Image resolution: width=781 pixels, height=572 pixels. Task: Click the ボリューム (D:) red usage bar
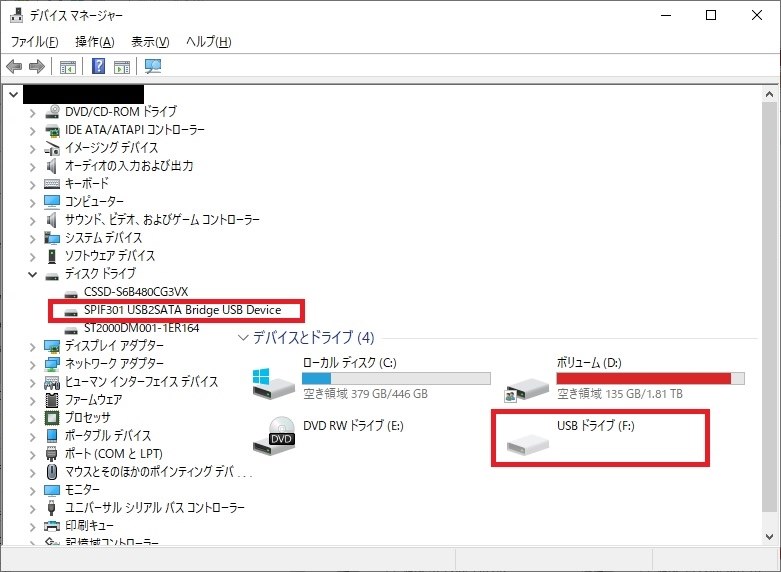pyautogui.click(x=651, y=378)
